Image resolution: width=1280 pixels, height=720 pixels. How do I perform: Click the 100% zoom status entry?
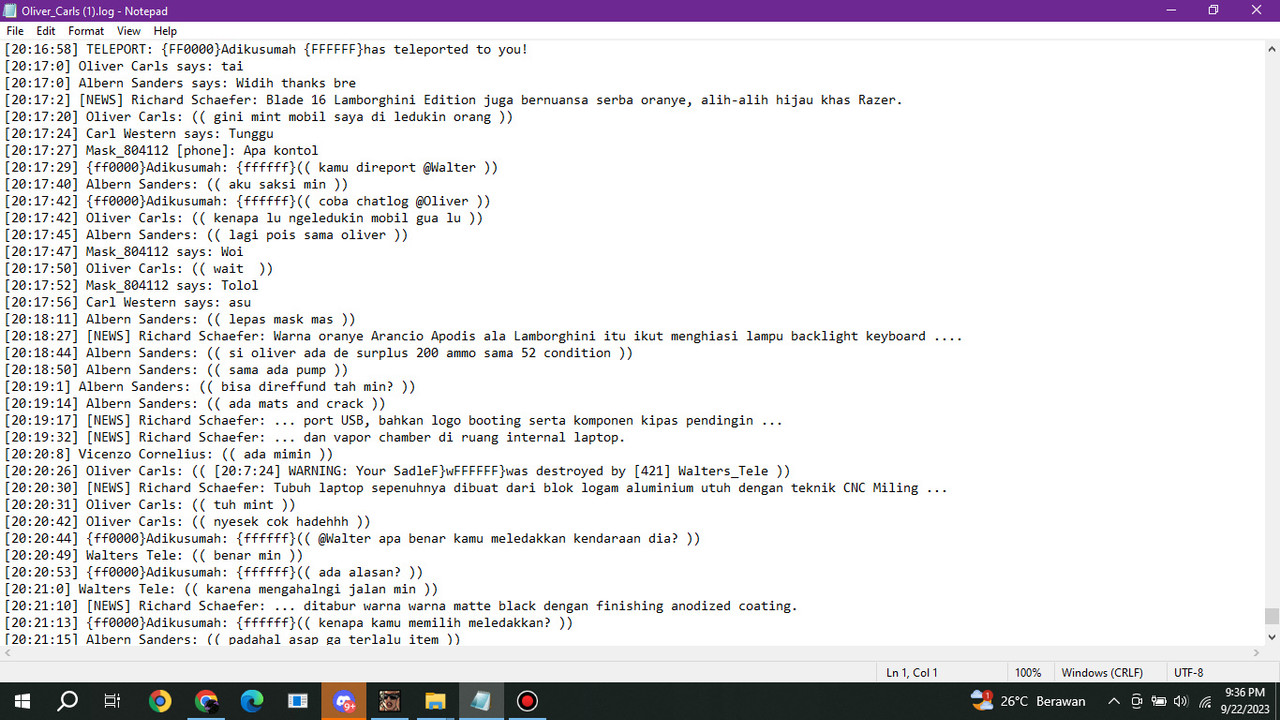tap(1028, 673)
